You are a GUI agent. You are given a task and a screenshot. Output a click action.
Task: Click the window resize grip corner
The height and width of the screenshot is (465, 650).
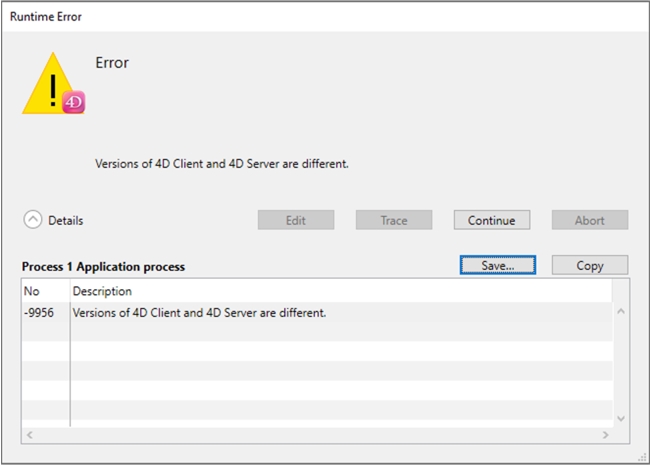point(641,457)
